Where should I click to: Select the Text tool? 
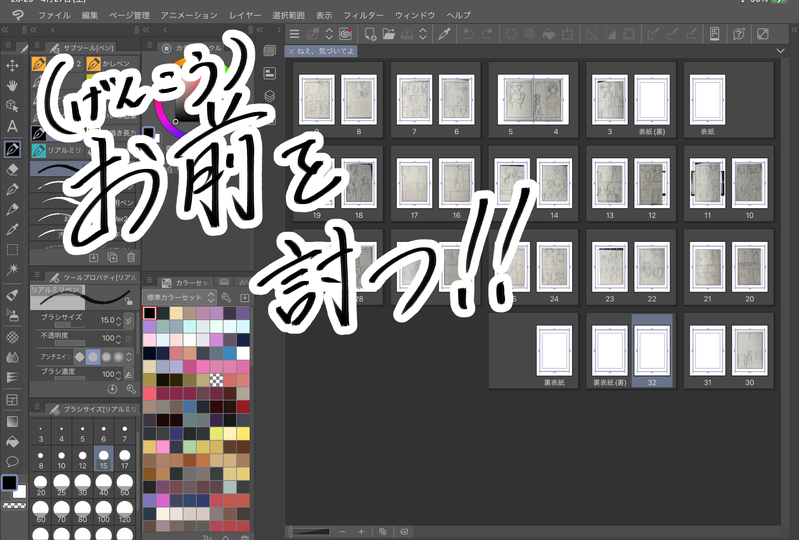point(12,126)
